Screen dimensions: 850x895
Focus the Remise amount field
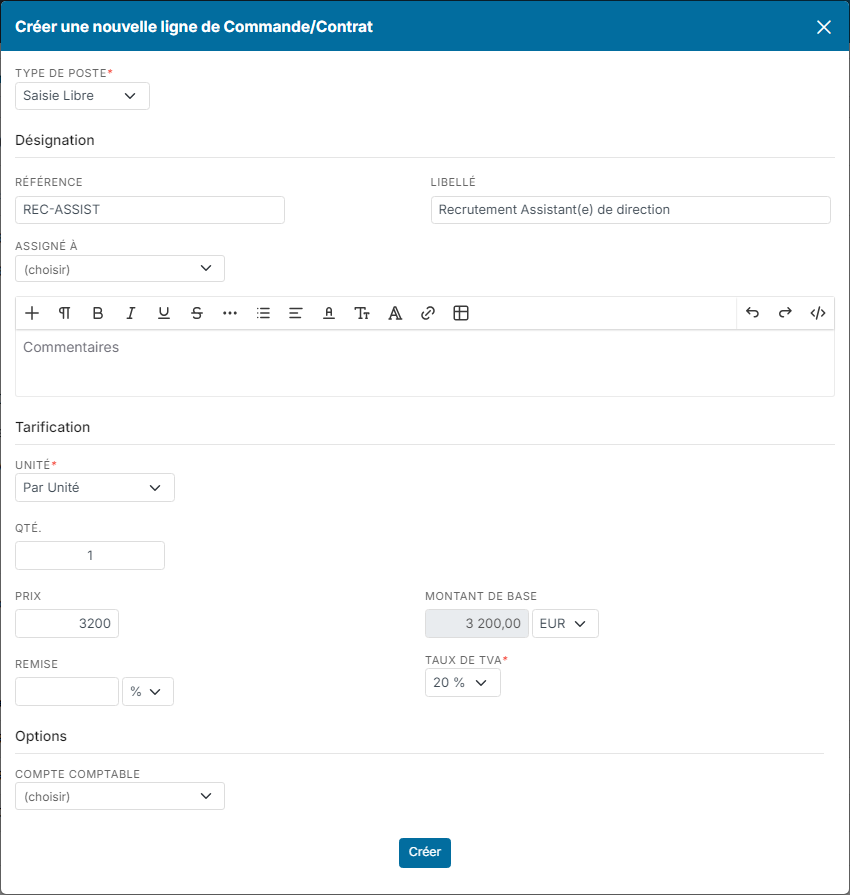point(67,692)
